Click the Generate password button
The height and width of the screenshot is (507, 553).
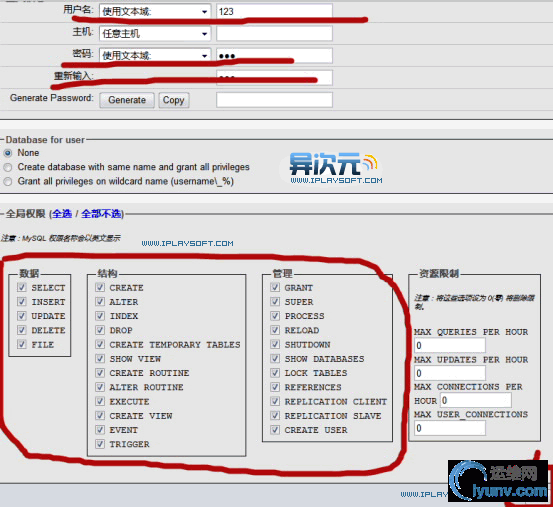coord(127,100)
